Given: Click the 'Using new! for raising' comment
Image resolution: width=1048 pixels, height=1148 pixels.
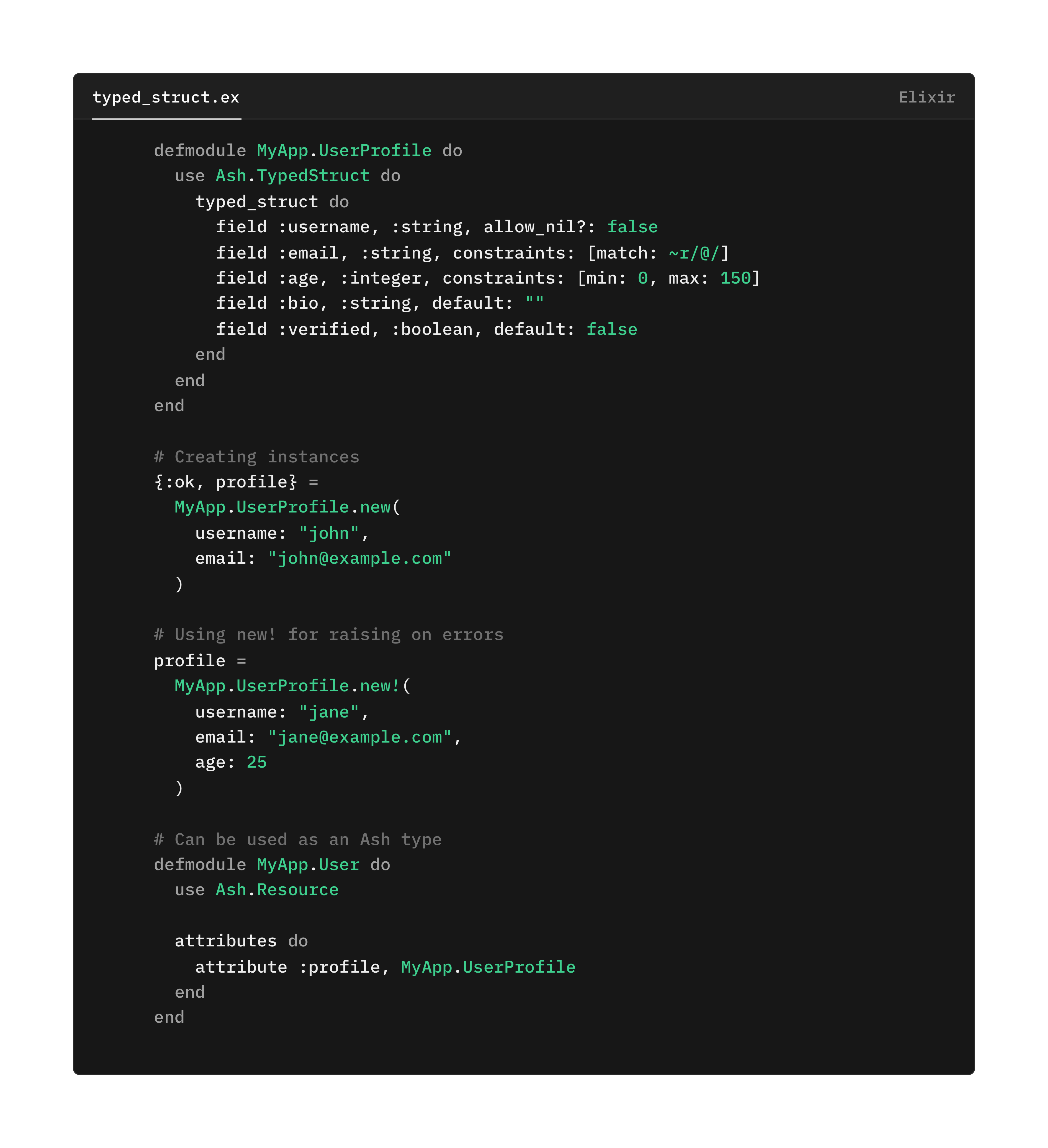Looking at the screenshot, I should point(328,634).
